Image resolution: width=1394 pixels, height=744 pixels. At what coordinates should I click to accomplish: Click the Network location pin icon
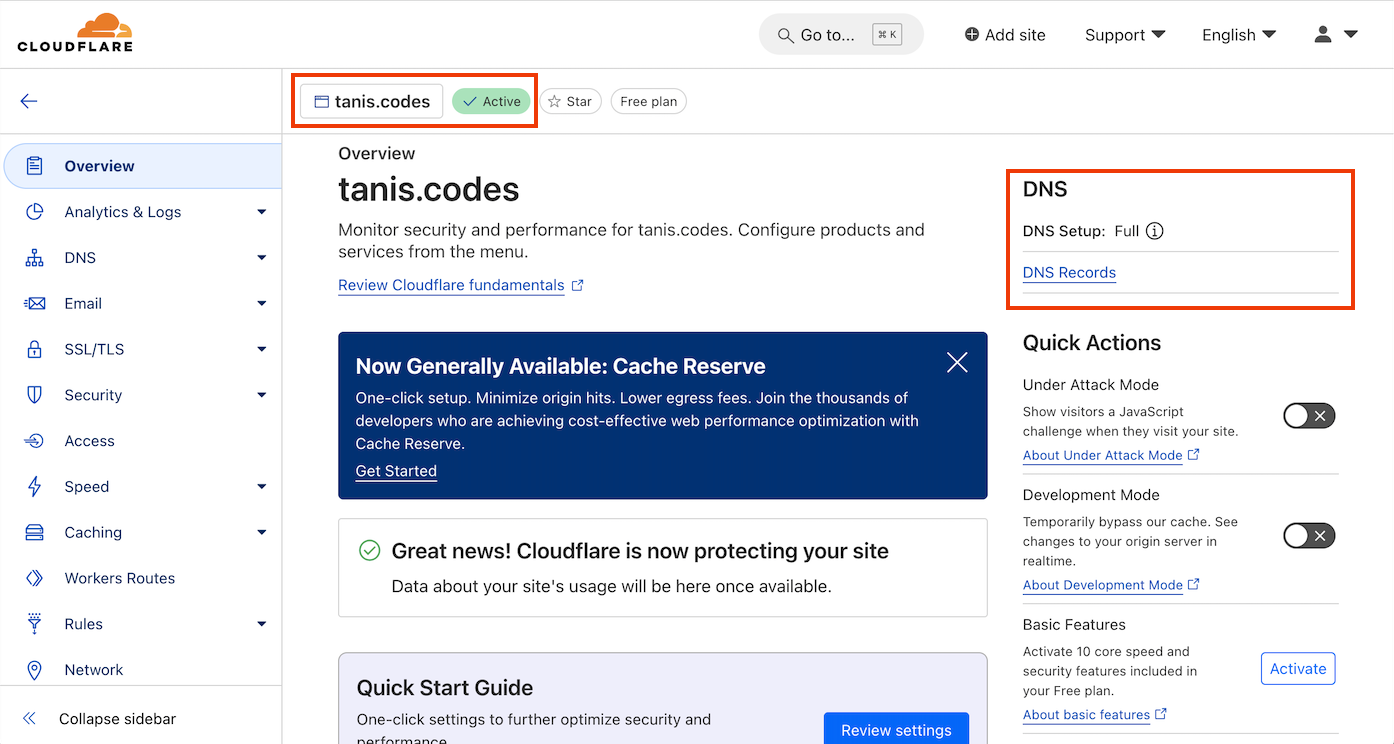[35, 670]
